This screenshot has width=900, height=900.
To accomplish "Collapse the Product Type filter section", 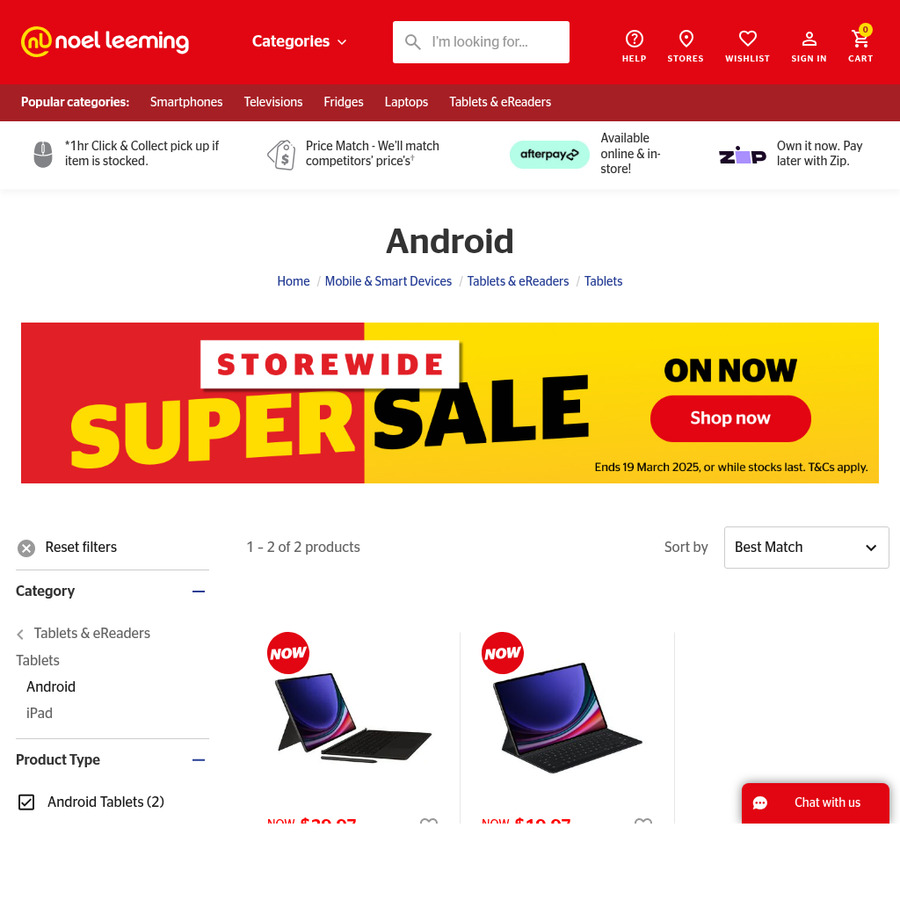I will pos(199,760).
